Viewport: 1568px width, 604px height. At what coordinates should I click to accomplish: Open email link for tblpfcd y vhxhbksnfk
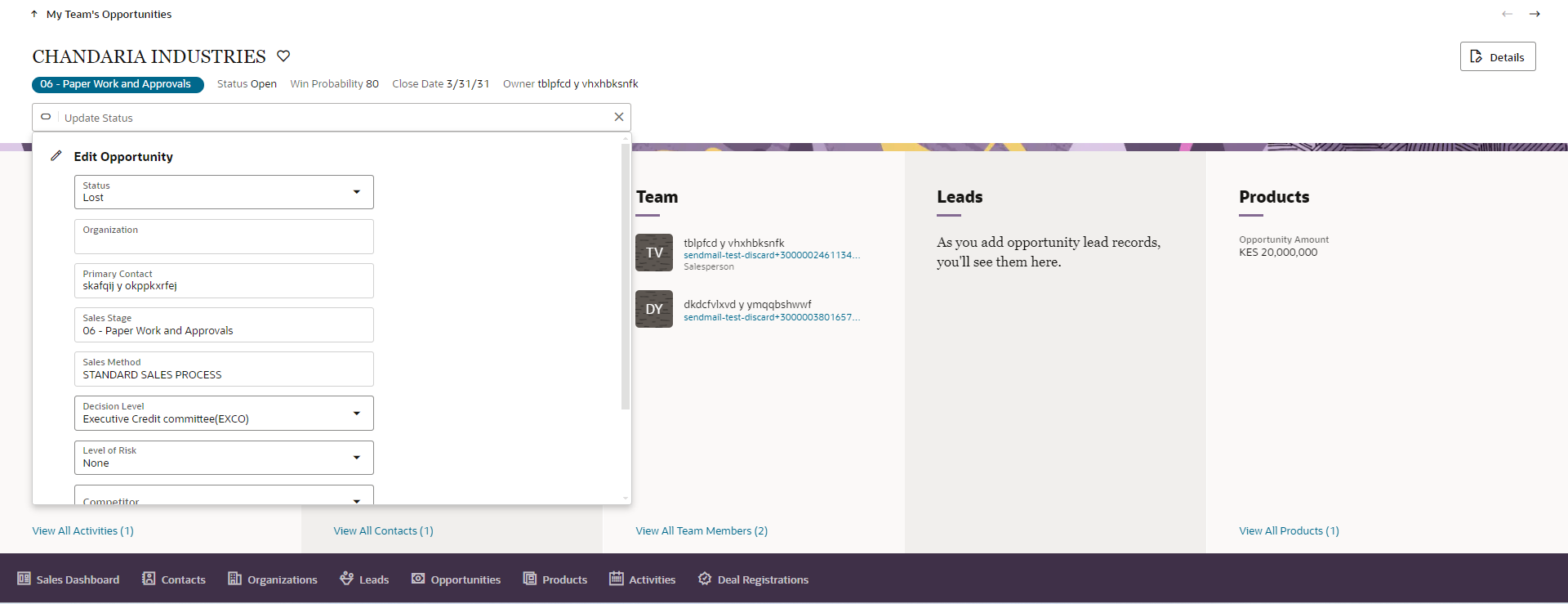[x=772, y=255]
